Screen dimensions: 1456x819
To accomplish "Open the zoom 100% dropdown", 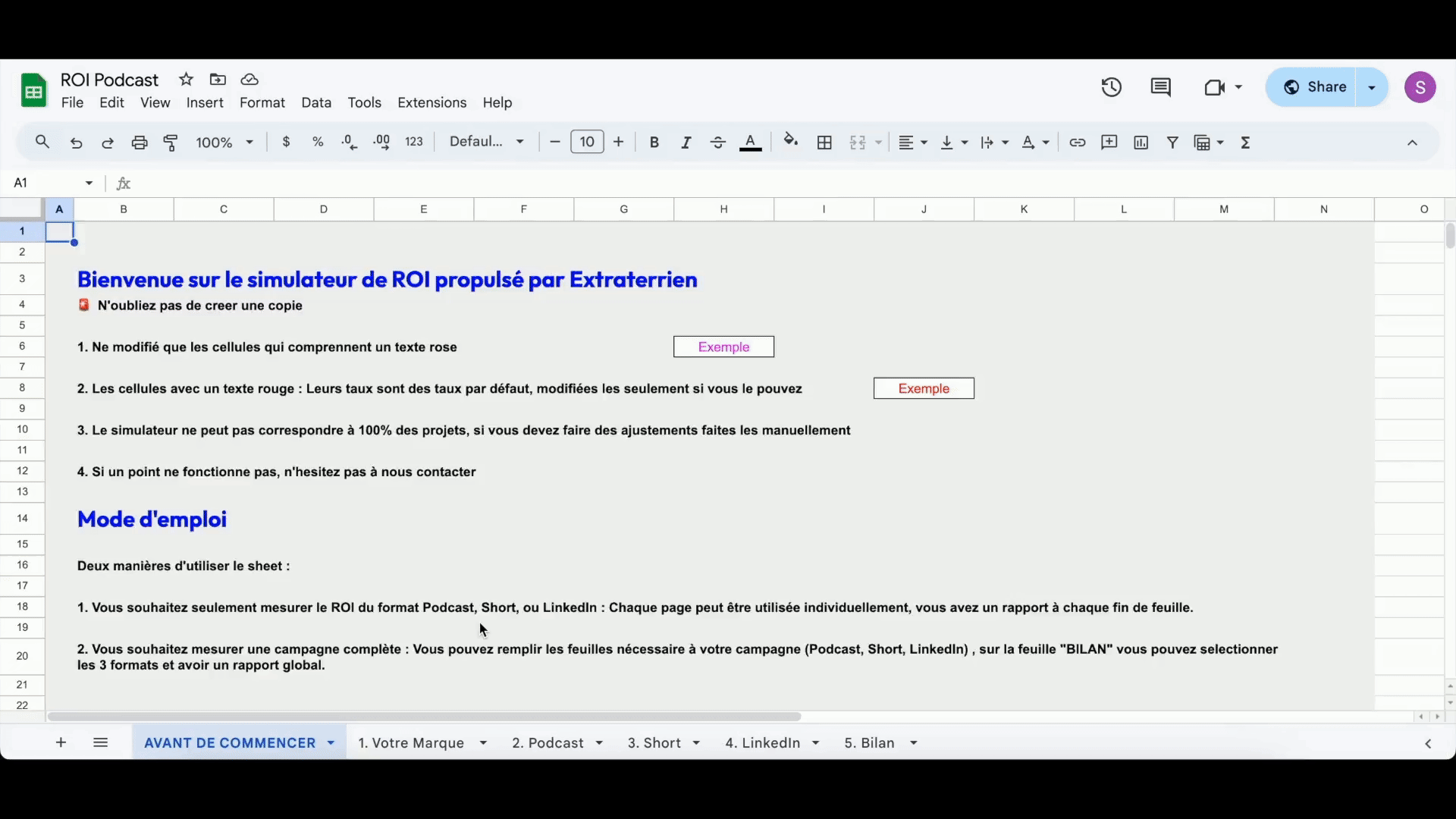I will (224, 143).
